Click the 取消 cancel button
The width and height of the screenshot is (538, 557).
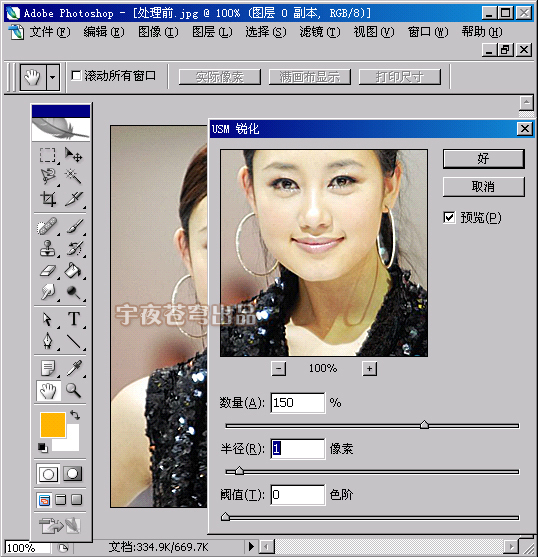(x=483, y=187)
